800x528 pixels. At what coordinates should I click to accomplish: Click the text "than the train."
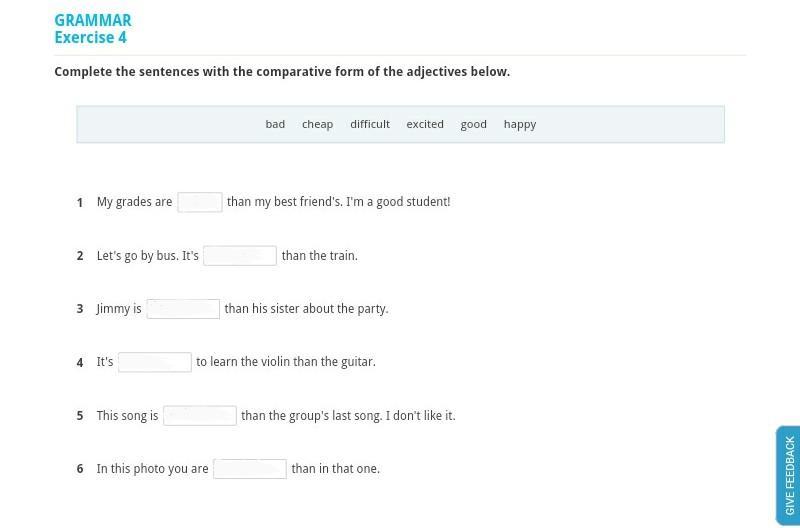(319, 256)
